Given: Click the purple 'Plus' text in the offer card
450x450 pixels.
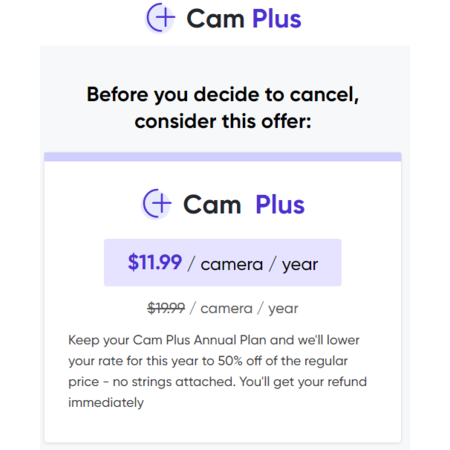Looking at the screenshot, I should pos(280,205).
